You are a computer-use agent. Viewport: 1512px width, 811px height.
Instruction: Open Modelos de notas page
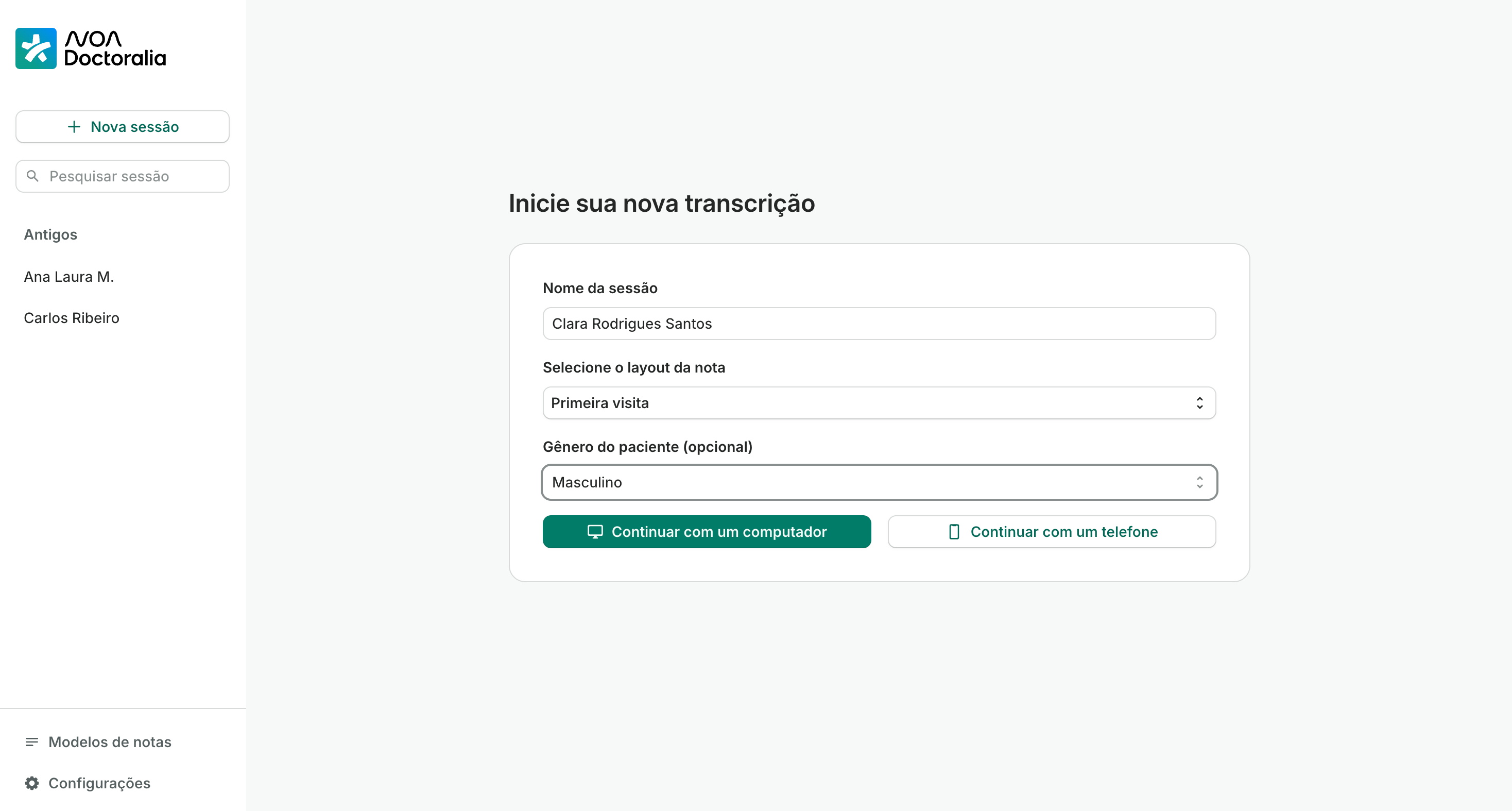pyautogui.click(x=110, y=742)
